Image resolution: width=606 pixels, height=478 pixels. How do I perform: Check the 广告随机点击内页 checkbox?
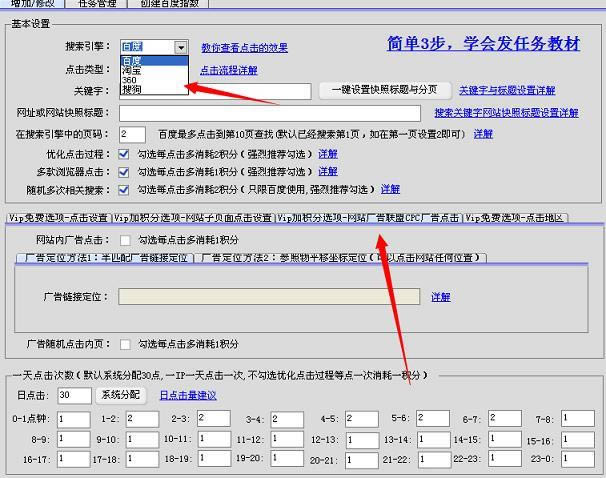pos(125,344)
